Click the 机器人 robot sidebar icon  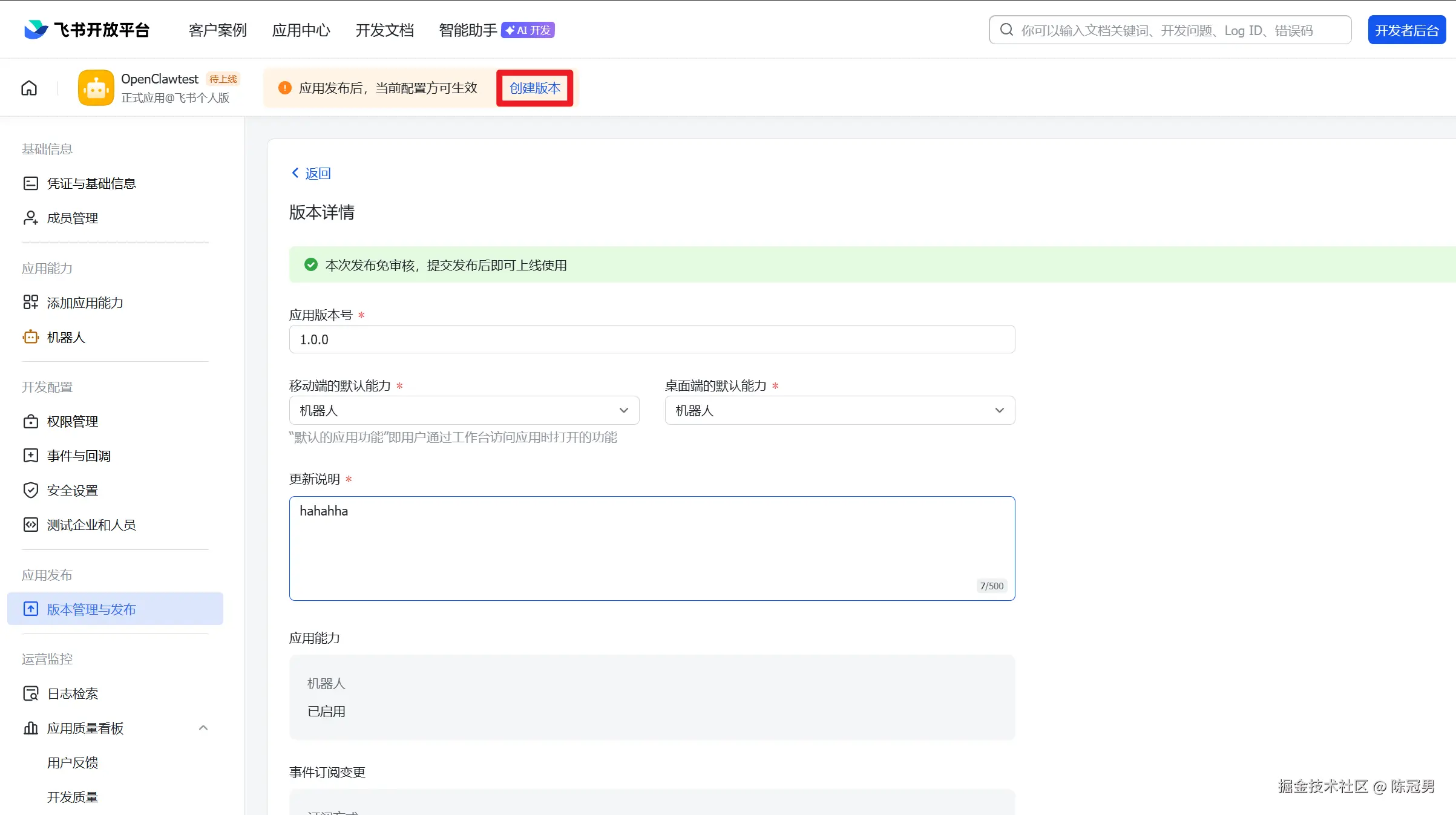coord(30,337)
